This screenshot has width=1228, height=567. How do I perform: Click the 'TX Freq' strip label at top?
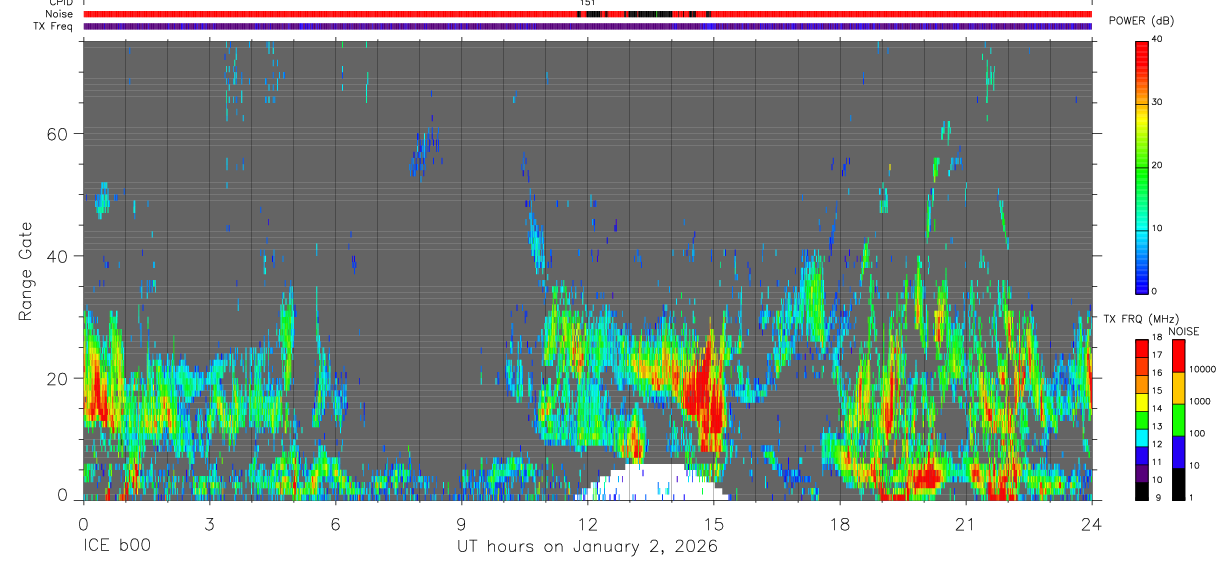[x=52, y=26]
